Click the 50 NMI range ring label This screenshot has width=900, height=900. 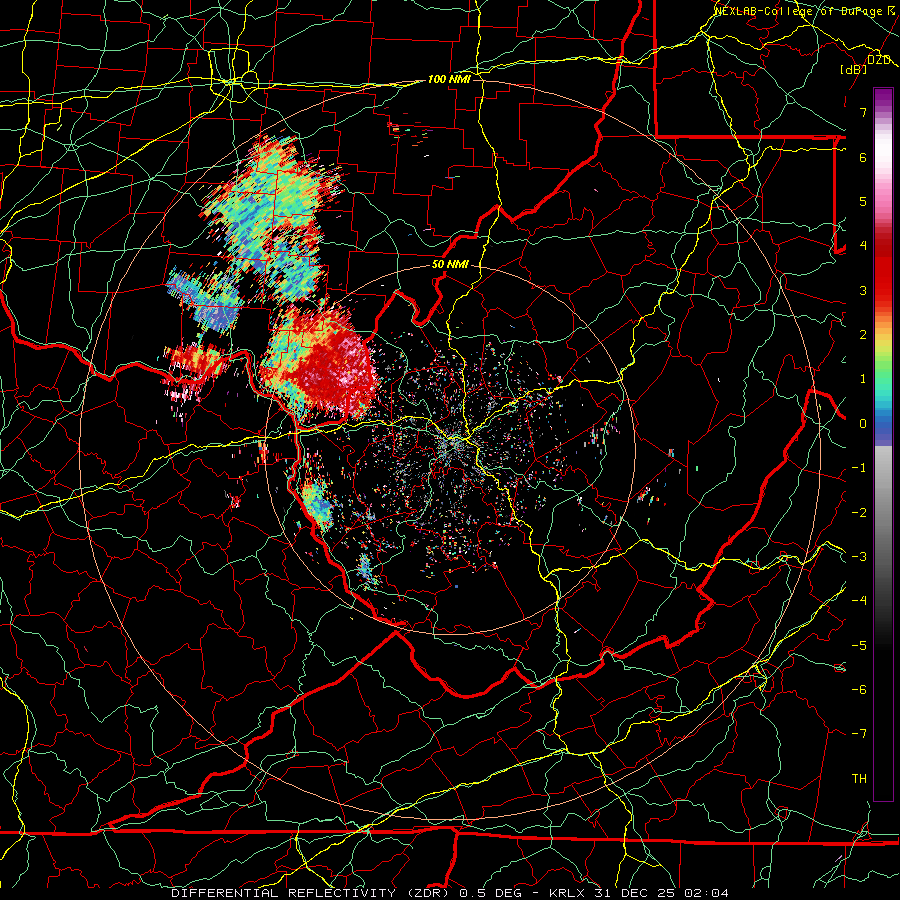[x=450, y=265]
